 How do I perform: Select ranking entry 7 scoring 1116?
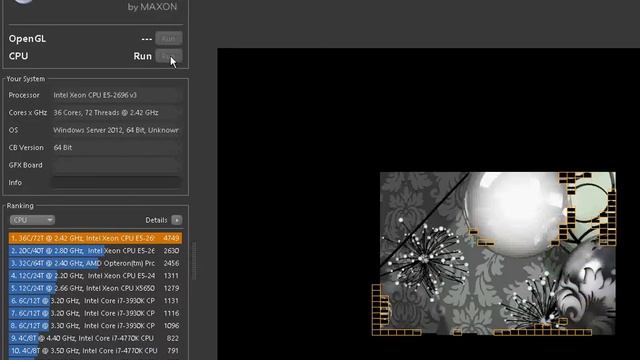point(95,313)
